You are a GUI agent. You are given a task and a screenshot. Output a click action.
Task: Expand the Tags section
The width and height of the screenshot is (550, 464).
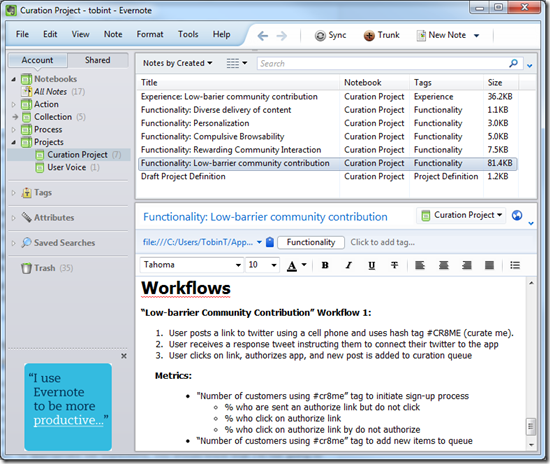point(13,193)
